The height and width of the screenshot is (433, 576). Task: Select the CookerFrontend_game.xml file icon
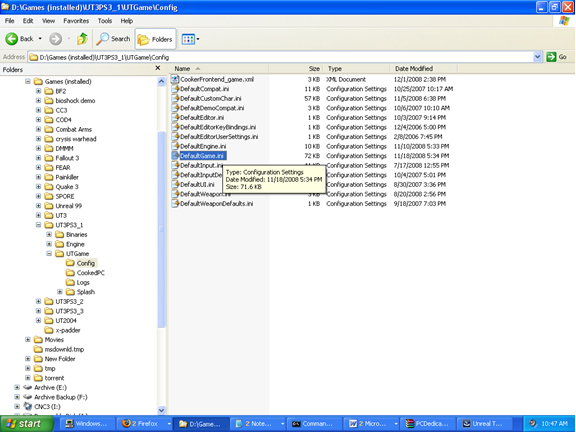(x=175, y=79)
